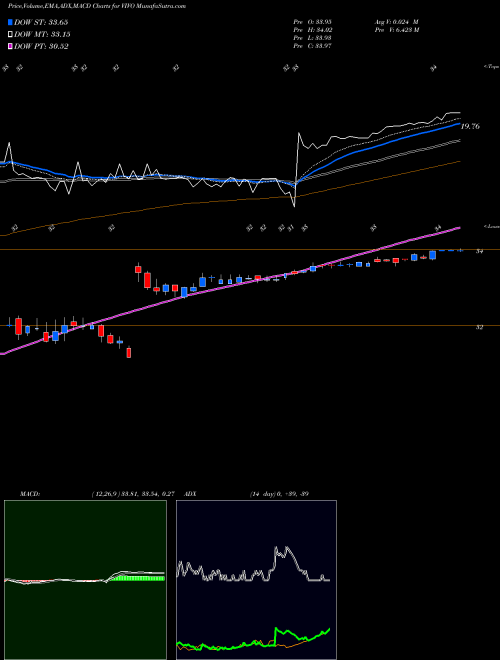Click the 'Pre H: 34.02' high value

pyautogui.click(x=313, y=30)
